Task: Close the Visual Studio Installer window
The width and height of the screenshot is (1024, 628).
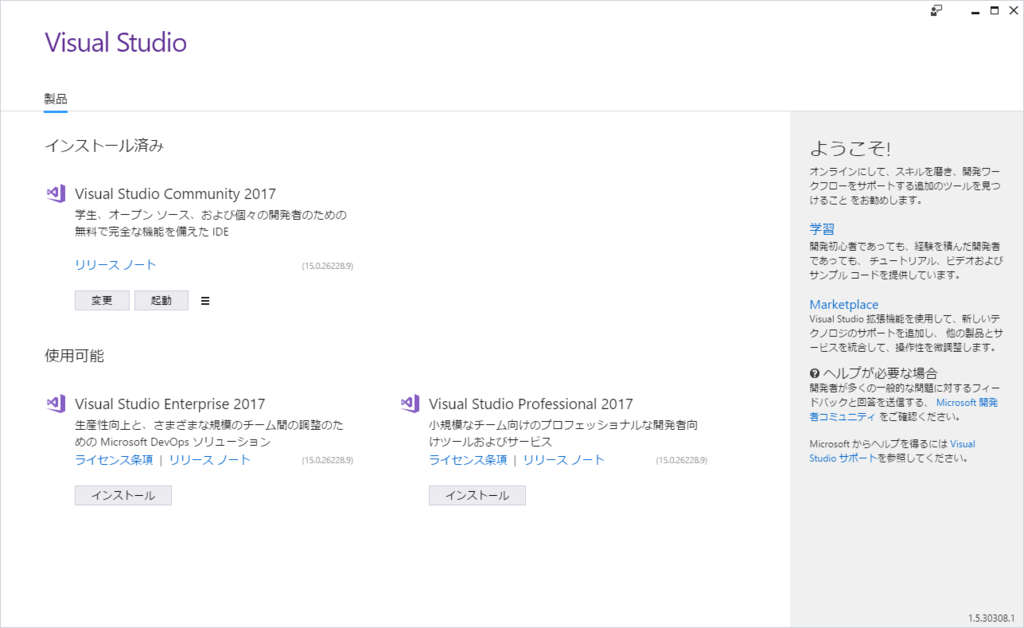Action: pyautogui.click(x=1014, y=10)
